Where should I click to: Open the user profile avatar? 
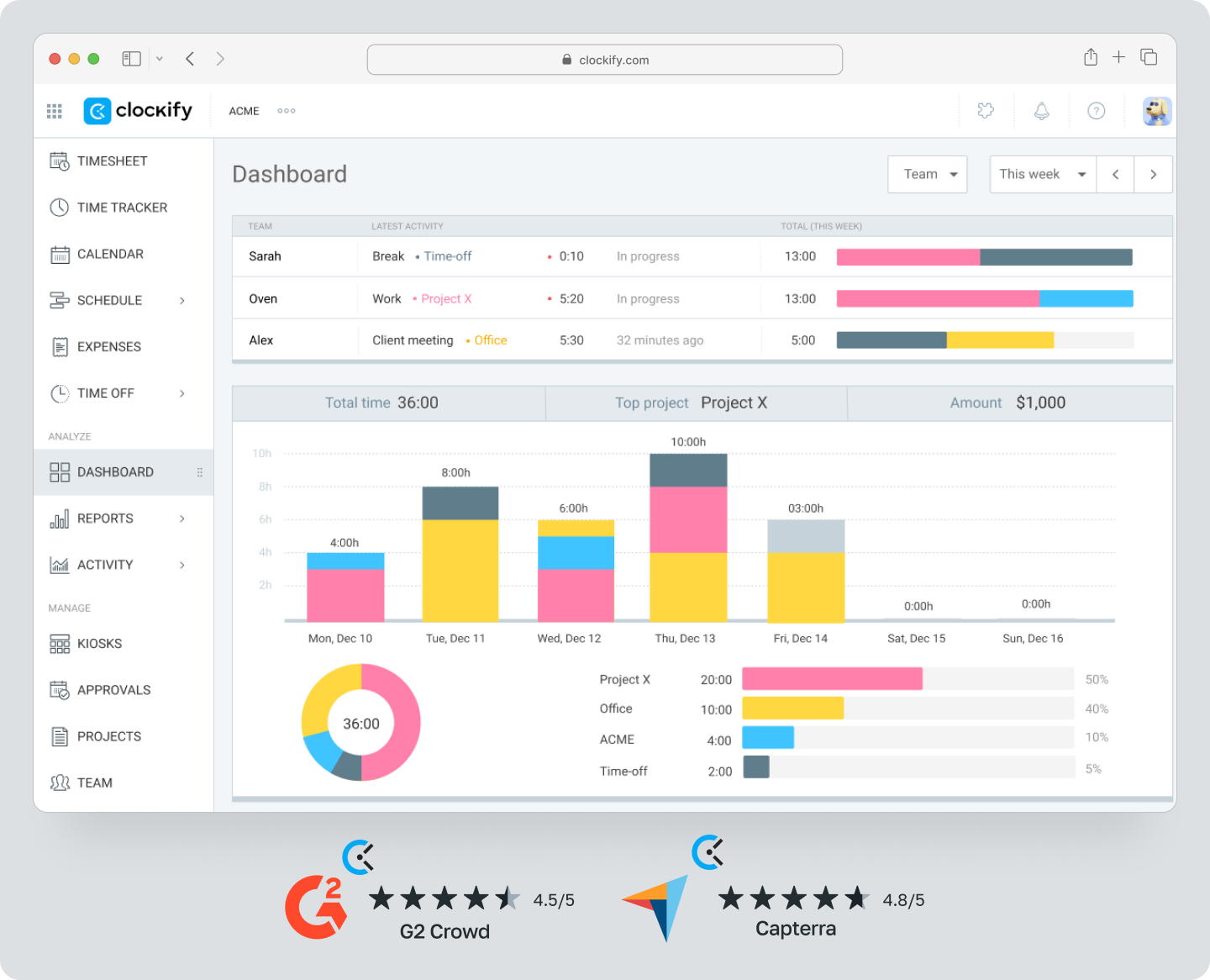click(1156, 111)
